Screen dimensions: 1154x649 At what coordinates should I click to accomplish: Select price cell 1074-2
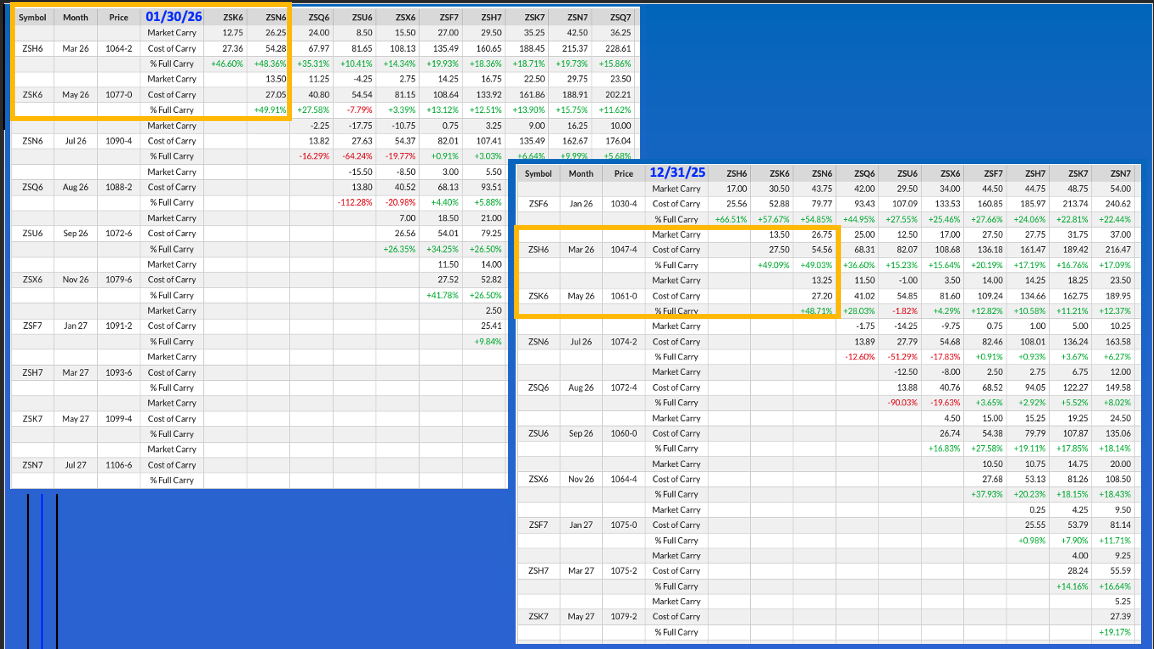click(x=623, y=341)
